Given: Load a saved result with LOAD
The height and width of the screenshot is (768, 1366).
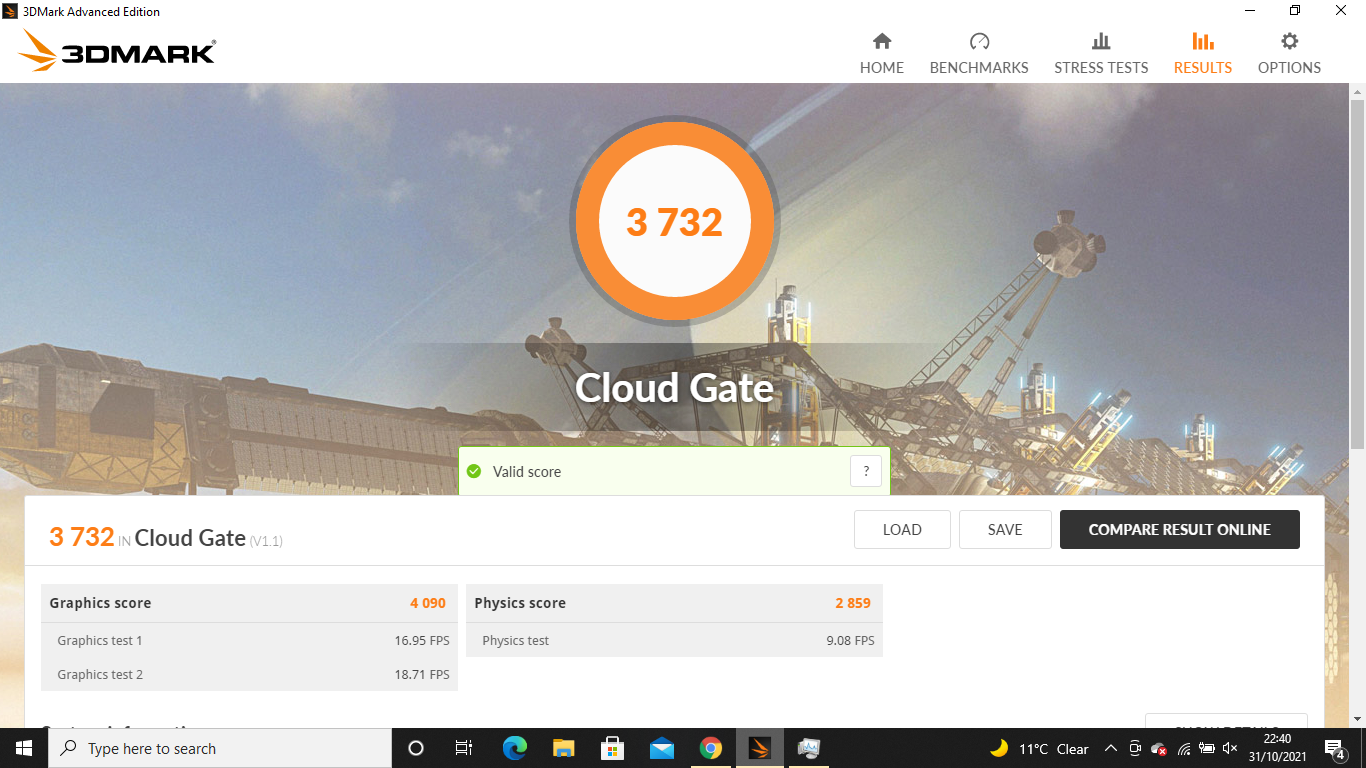Looking at the screenshot, I should pyautogui.click(x=902, y=530).
